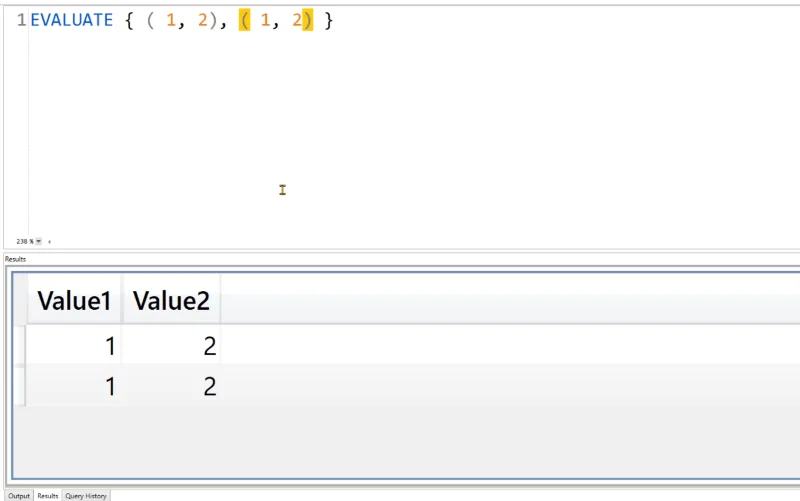
Task: Open the 238 % zoom level dropdown
Action: click(x=38, y=241)
